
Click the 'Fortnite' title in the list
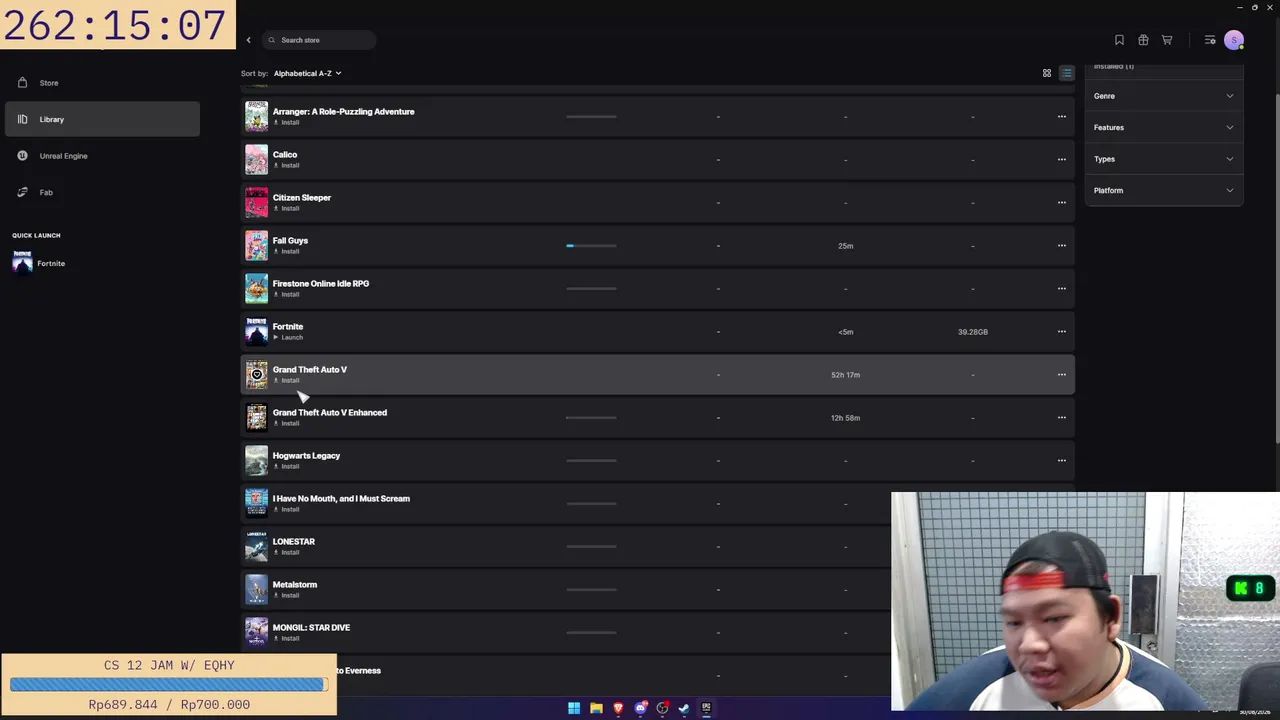tap(288, 327)
